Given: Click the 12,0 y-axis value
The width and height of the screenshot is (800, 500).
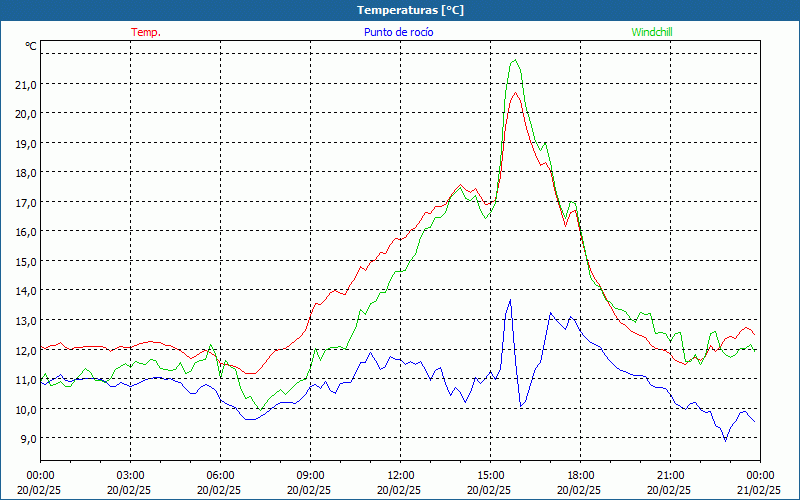Looking at the screenshot, I should click(25, 350).
